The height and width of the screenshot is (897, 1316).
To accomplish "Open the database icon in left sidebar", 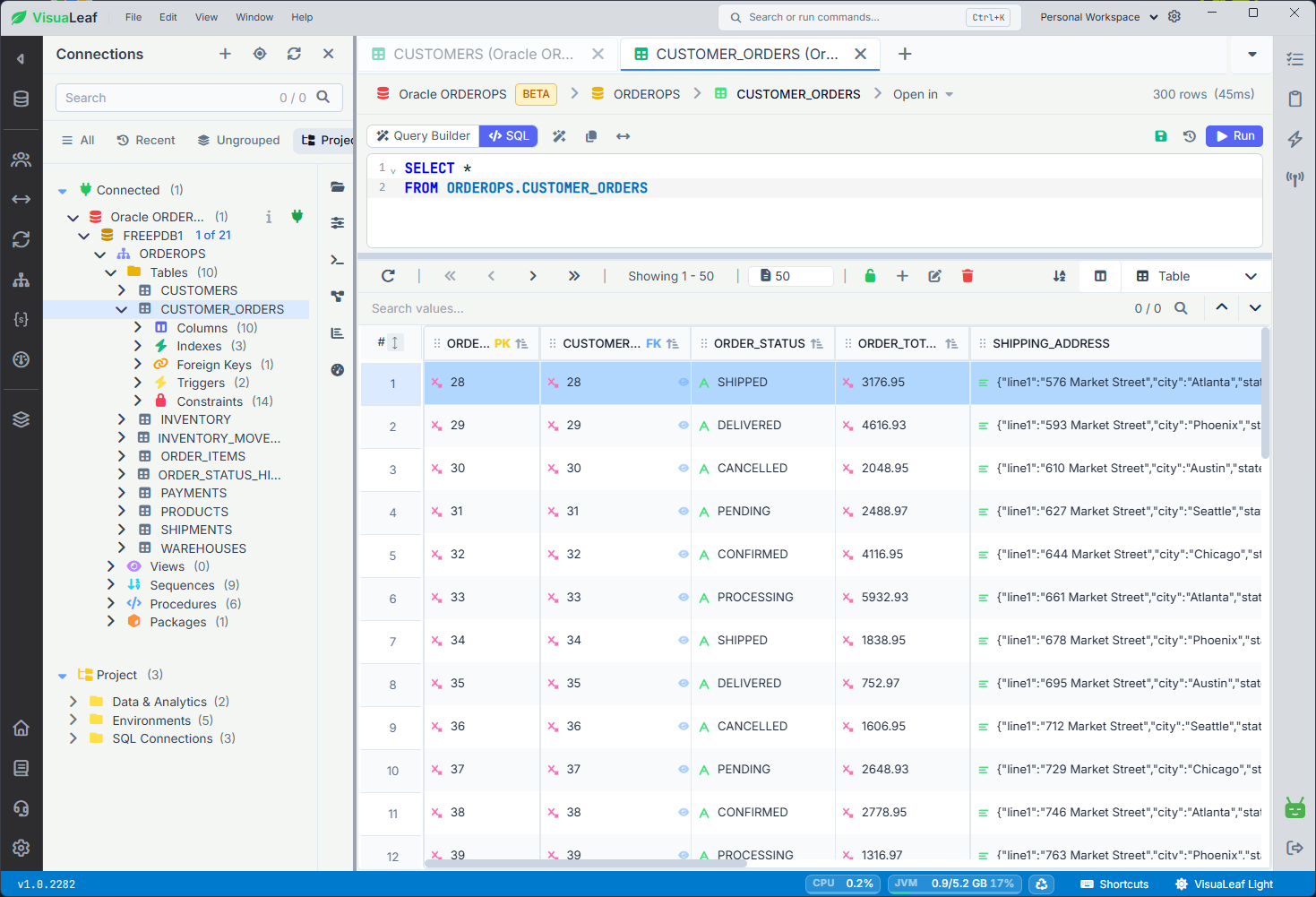I will [x=22, y=99].
